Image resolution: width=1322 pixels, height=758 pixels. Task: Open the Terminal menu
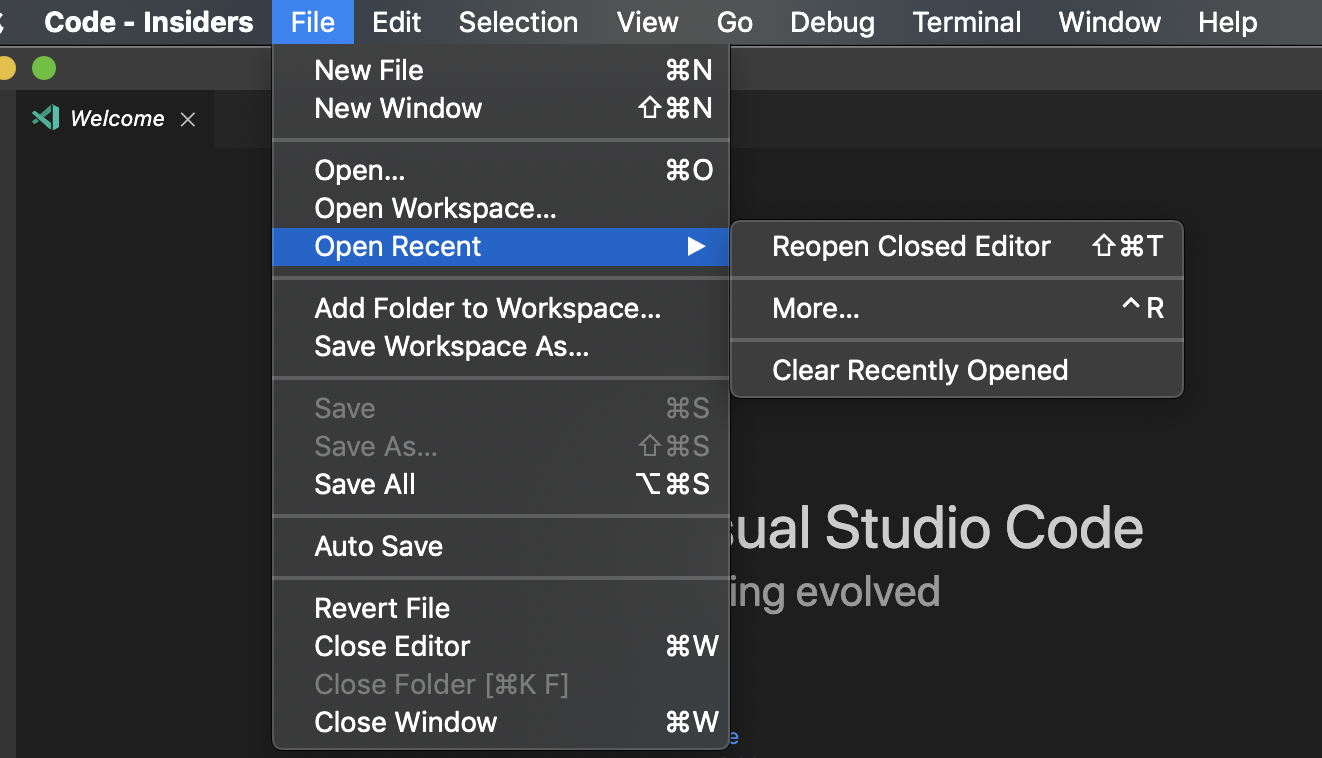tap(965, 21)
